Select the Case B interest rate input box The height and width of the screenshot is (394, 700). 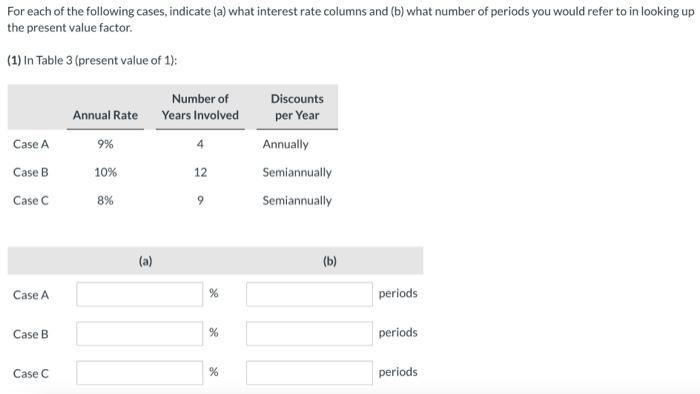(139, 333)
